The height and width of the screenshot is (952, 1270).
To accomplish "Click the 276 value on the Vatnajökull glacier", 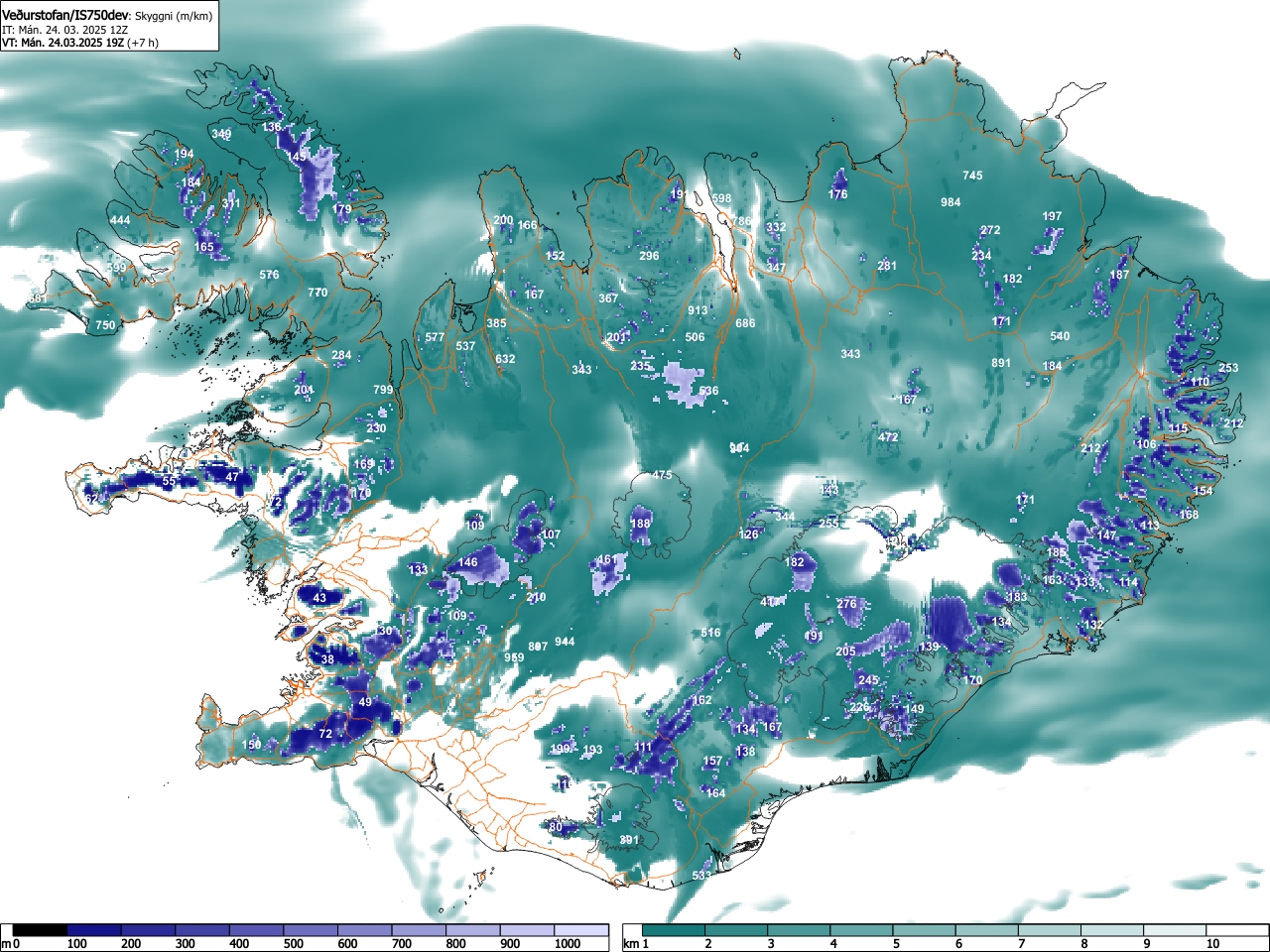I will coord(846,604).
